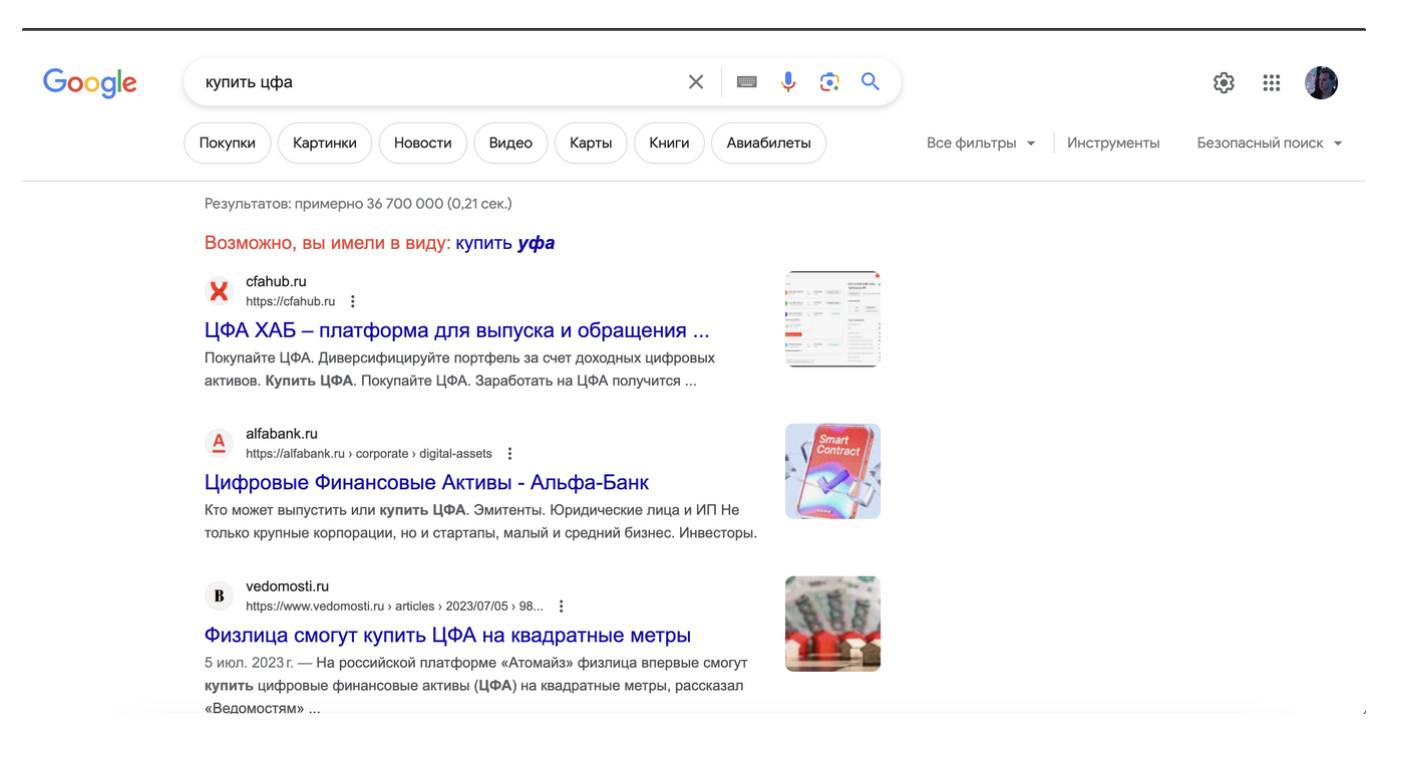Screen dimensions: 1406x782
Task: Clear the search query with X icon
Action: 696,82
